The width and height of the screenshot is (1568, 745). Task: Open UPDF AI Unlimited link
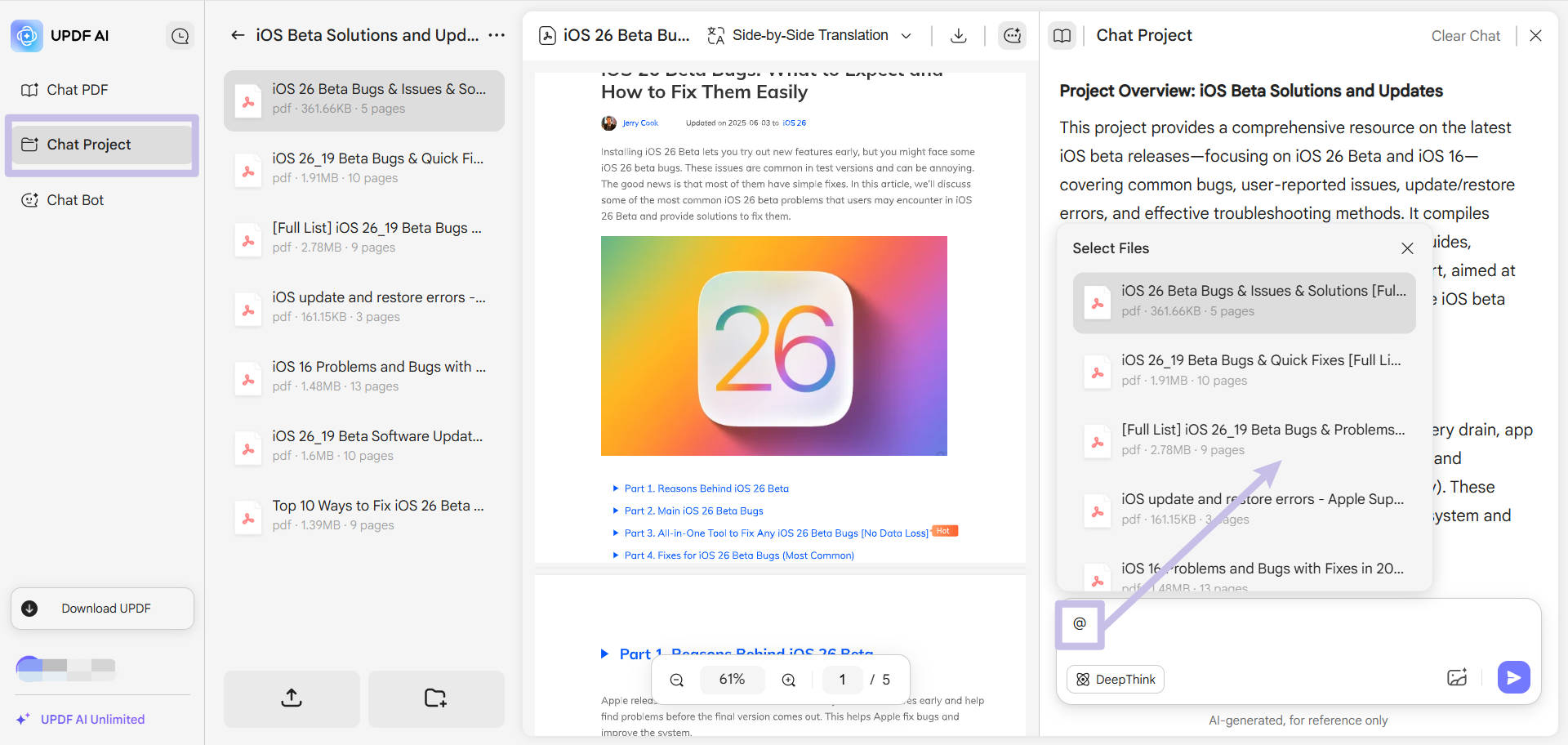(92, 720)
